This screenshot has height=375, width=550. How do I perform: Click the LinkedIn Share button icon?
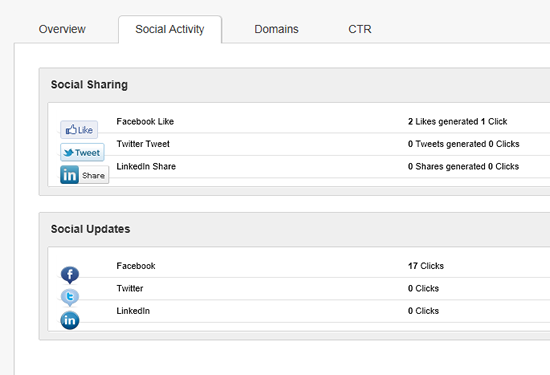[85, 175]
